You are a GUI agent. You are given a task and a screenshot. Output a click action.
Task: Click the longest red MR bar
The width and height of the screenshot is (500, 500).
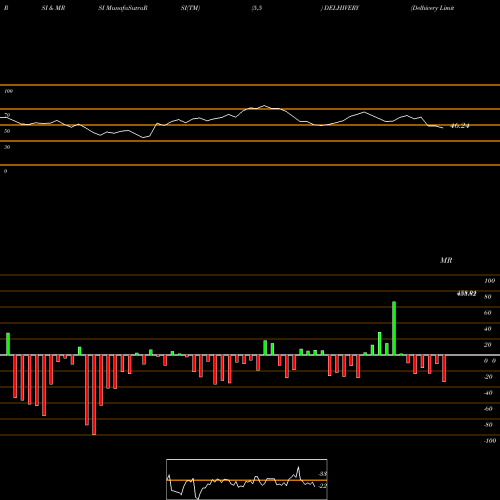coord(94,395)
